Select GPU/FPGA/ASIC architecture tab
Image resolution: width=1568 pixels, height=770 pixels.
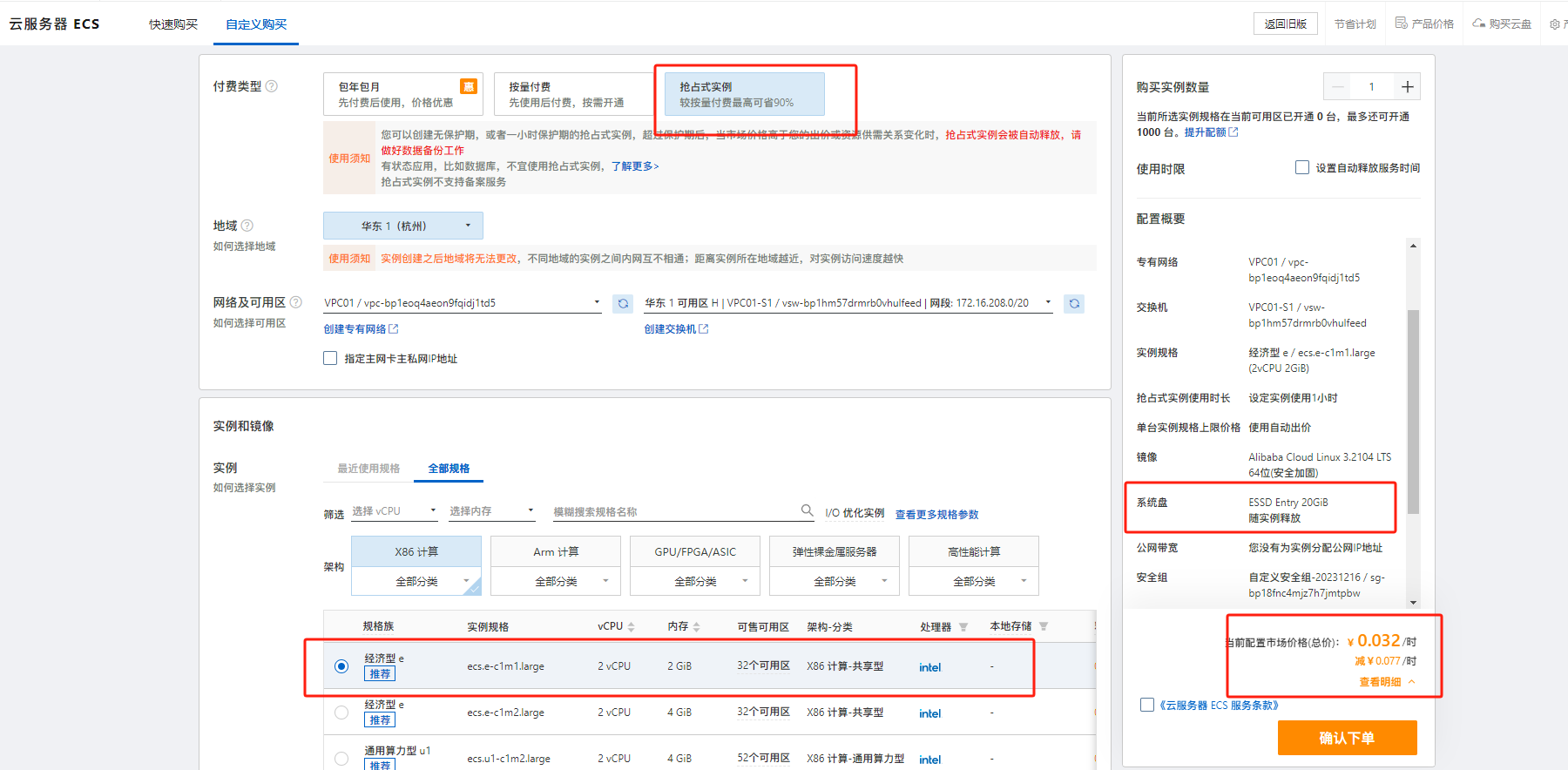coord(695,552)
